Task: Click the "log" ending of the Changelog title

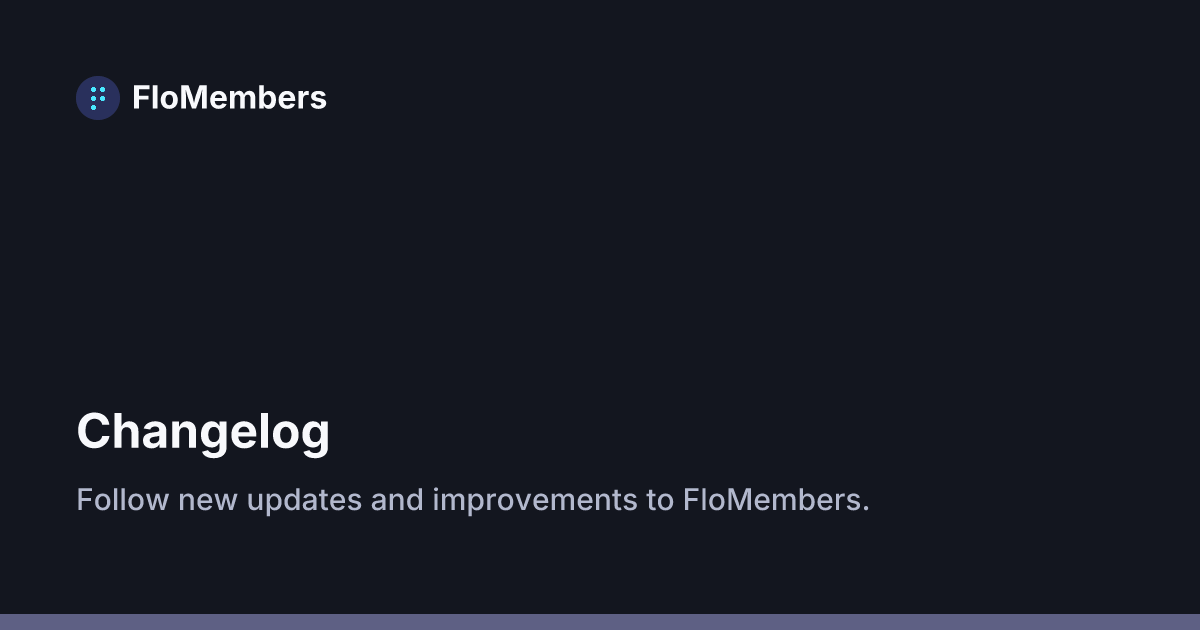Action: pyautogui.click(x=299, y=433)
